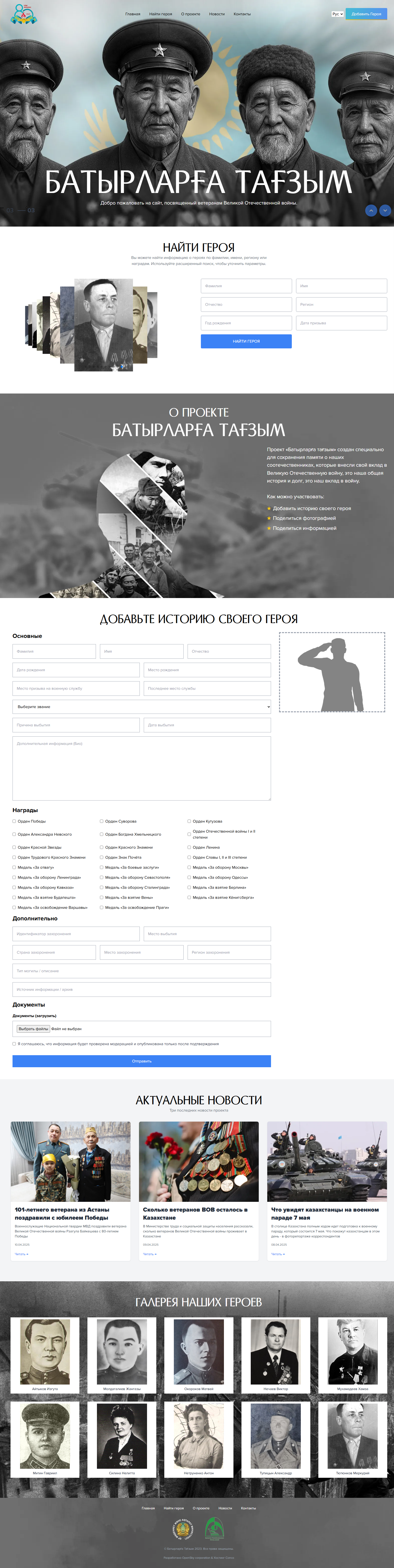The width and height of the screenshot is (394, 1568).
Task: Open the military parade tanks news photo
Action: coord(327,1161)
